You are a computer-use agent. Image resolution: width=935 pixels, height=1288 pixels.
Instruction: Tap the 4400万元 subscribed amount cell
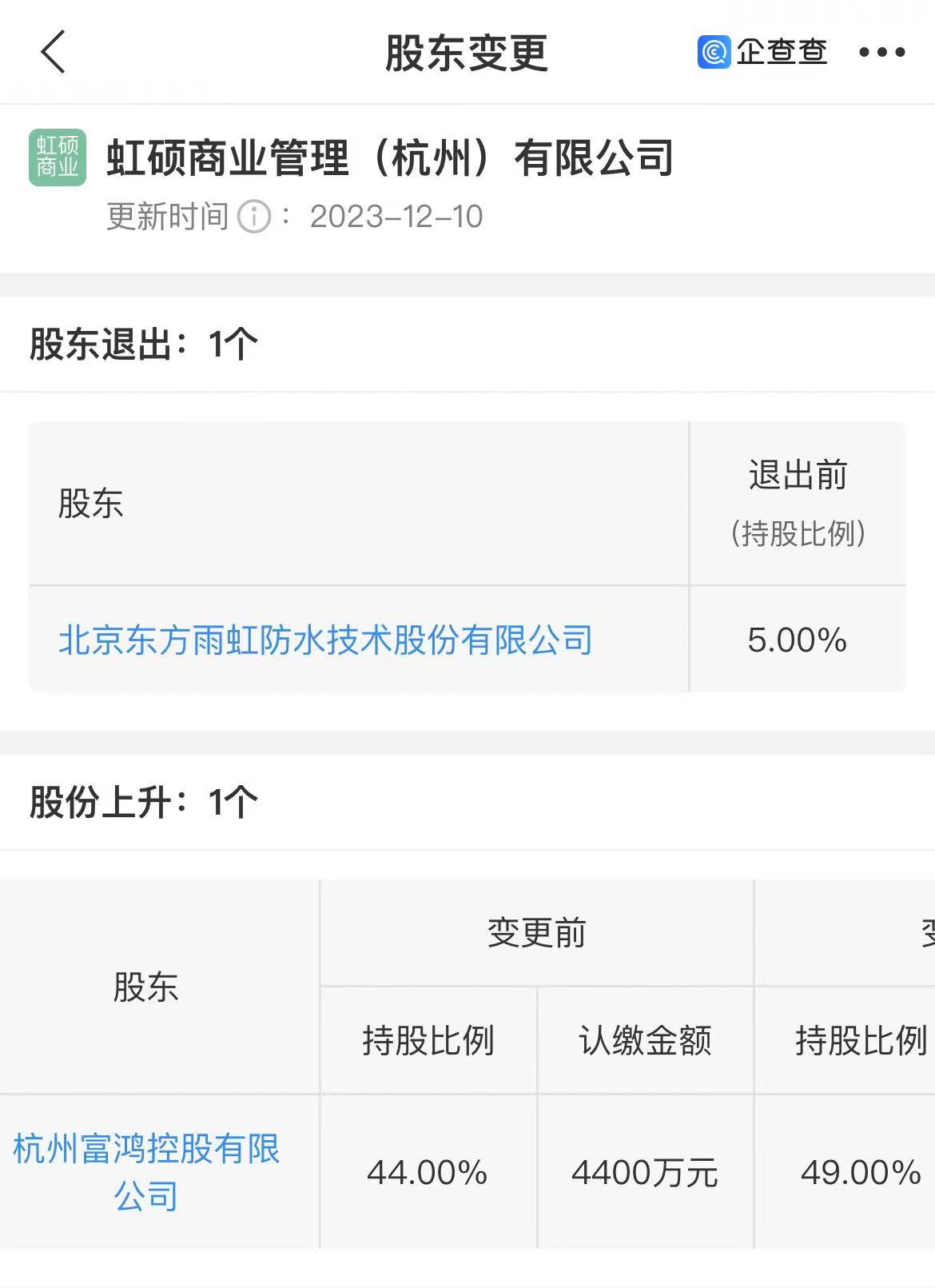pos(645,1172)
